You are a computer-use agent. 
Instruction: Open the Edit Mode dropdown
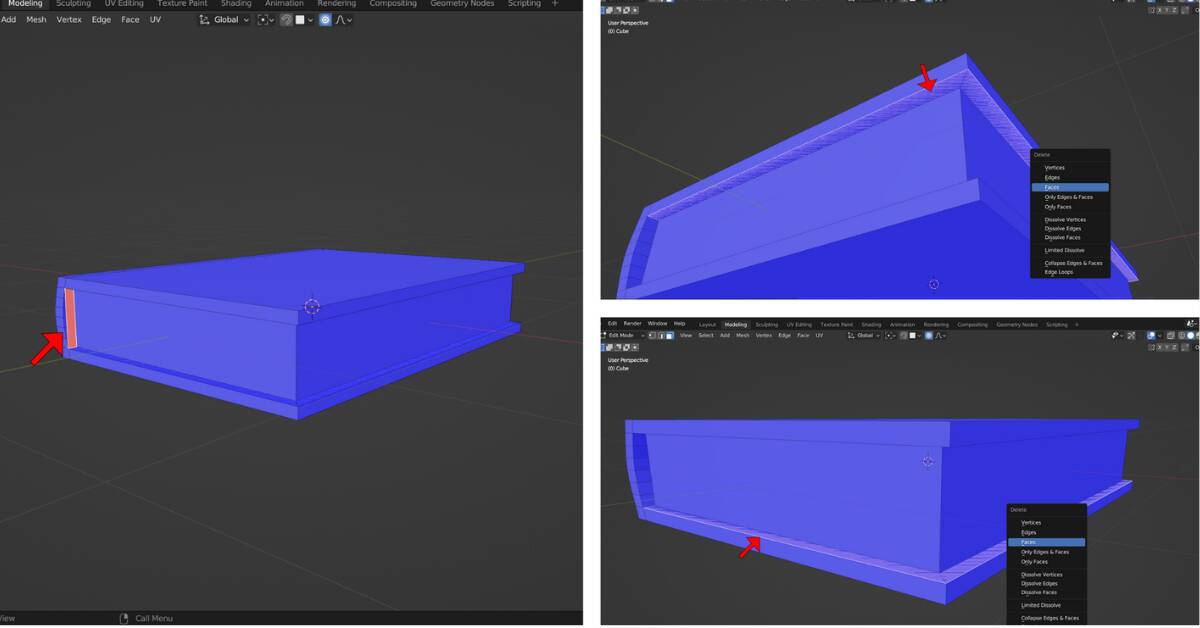point(625,335)
